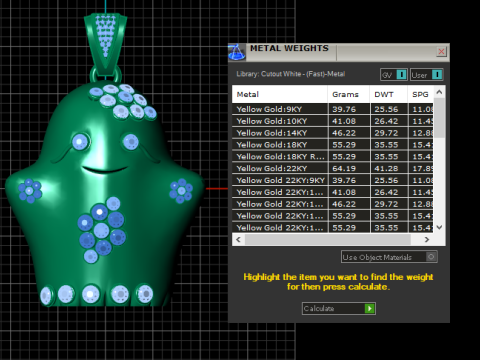Close the Metal Weights dialog
The image size is (480, 360).
[x=441, y=52]
